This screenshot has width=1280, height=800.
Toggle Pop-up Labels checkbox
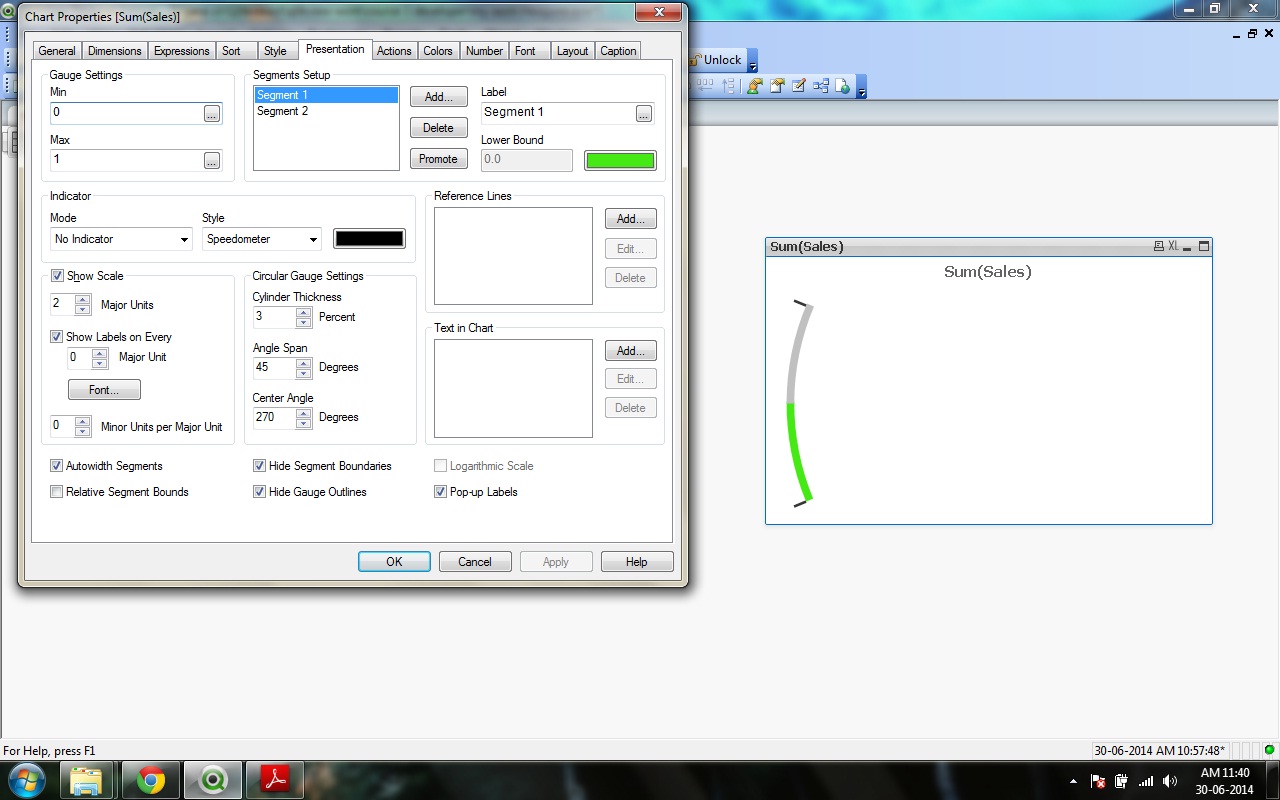tap(441, 492)
